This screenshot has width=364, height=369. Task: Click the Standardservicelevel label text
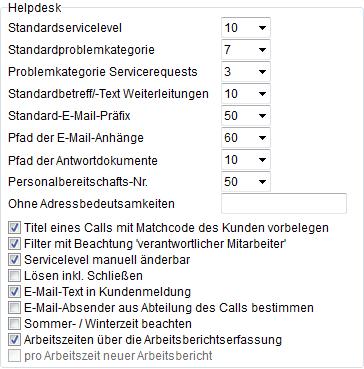[x=65, y=28]
